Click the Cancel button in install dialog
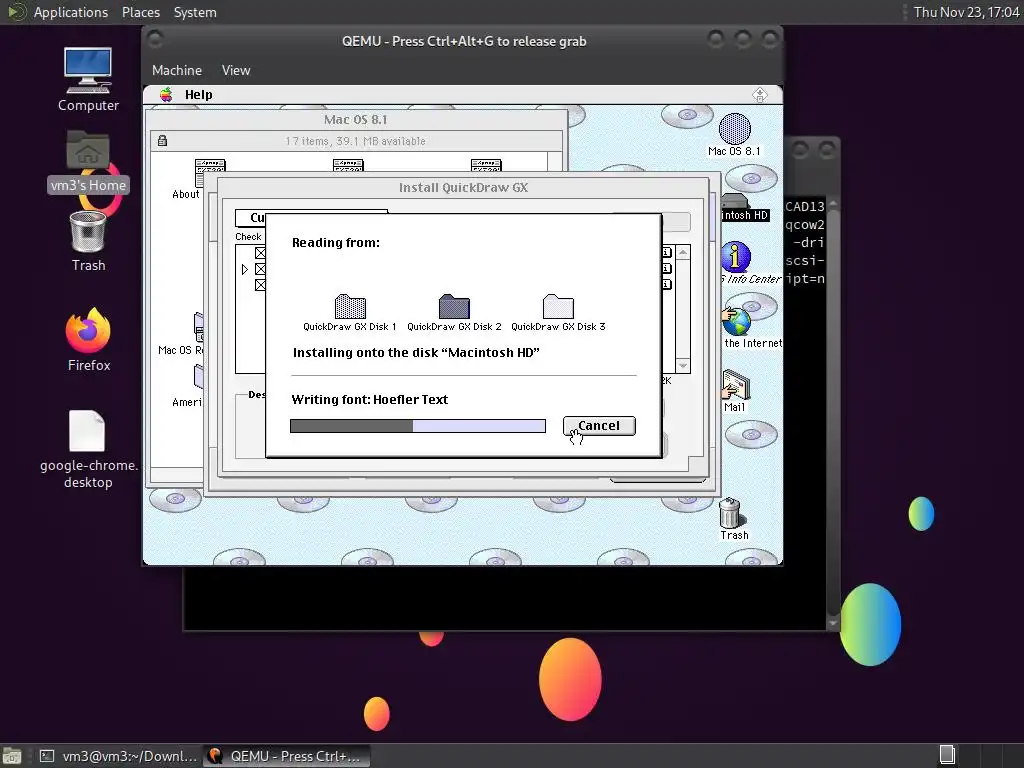1024x768 pixels. [x=599, y=426]
